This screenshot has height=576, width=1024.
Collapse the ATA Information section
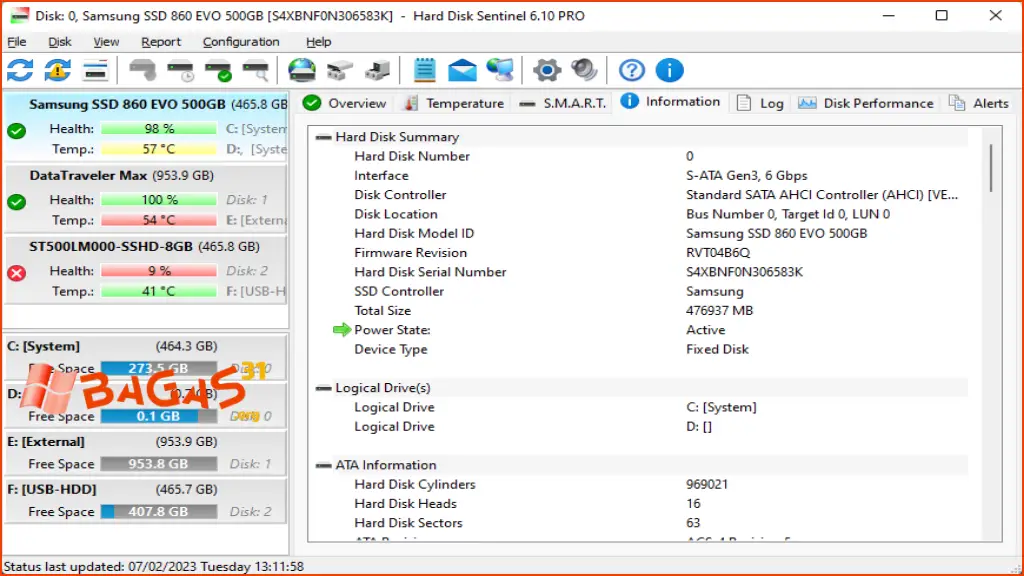tap(323, 465)
